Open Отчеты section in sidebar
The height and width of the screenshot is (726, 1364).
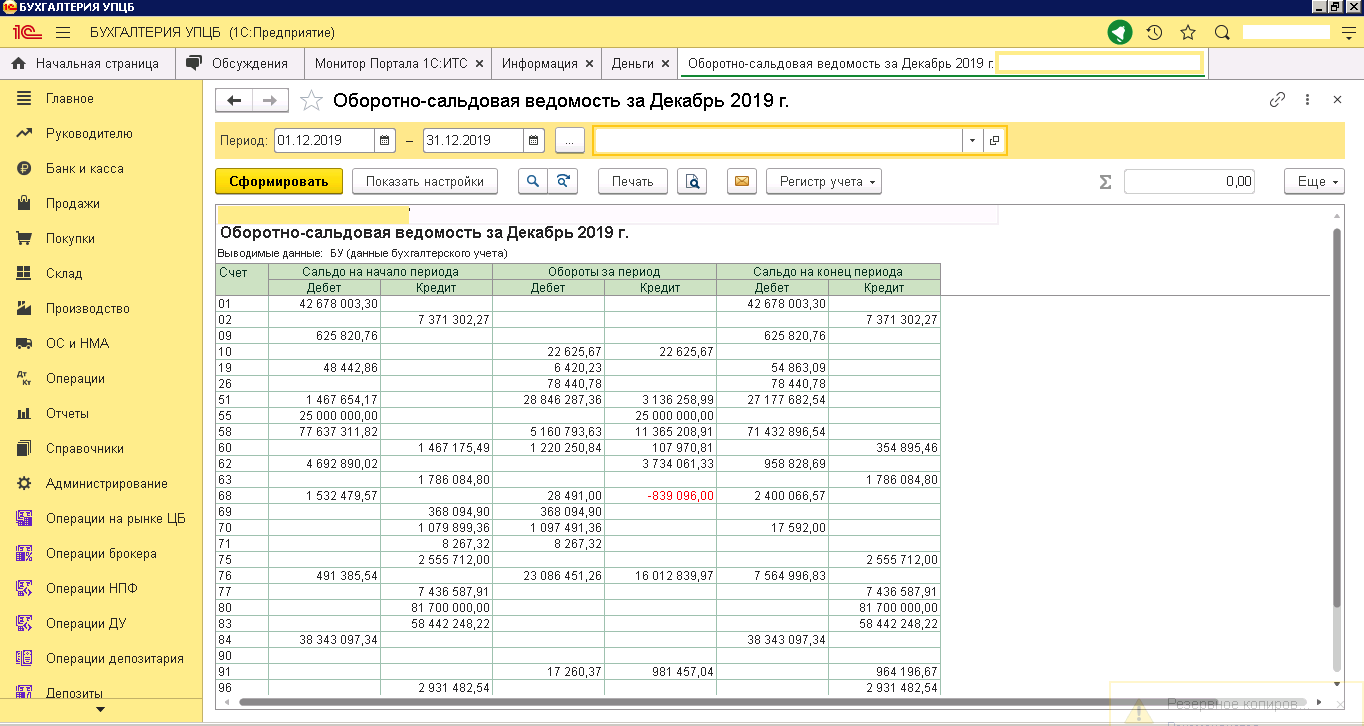[100, 413]
